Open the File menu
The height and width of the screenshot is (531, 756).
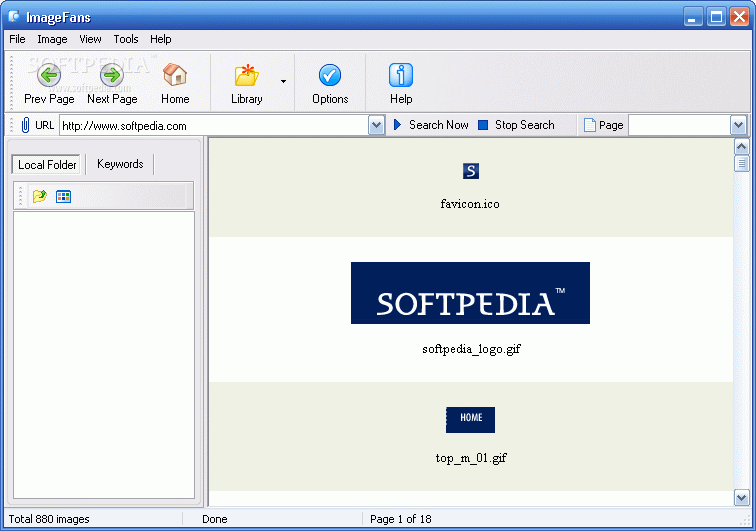(17, 39)
